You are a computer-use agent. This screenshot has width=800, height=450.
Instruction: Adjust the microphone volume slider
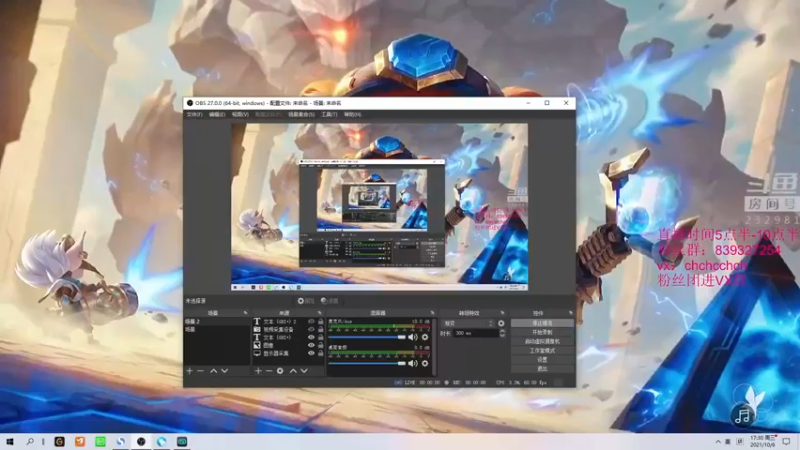(367, 337)
